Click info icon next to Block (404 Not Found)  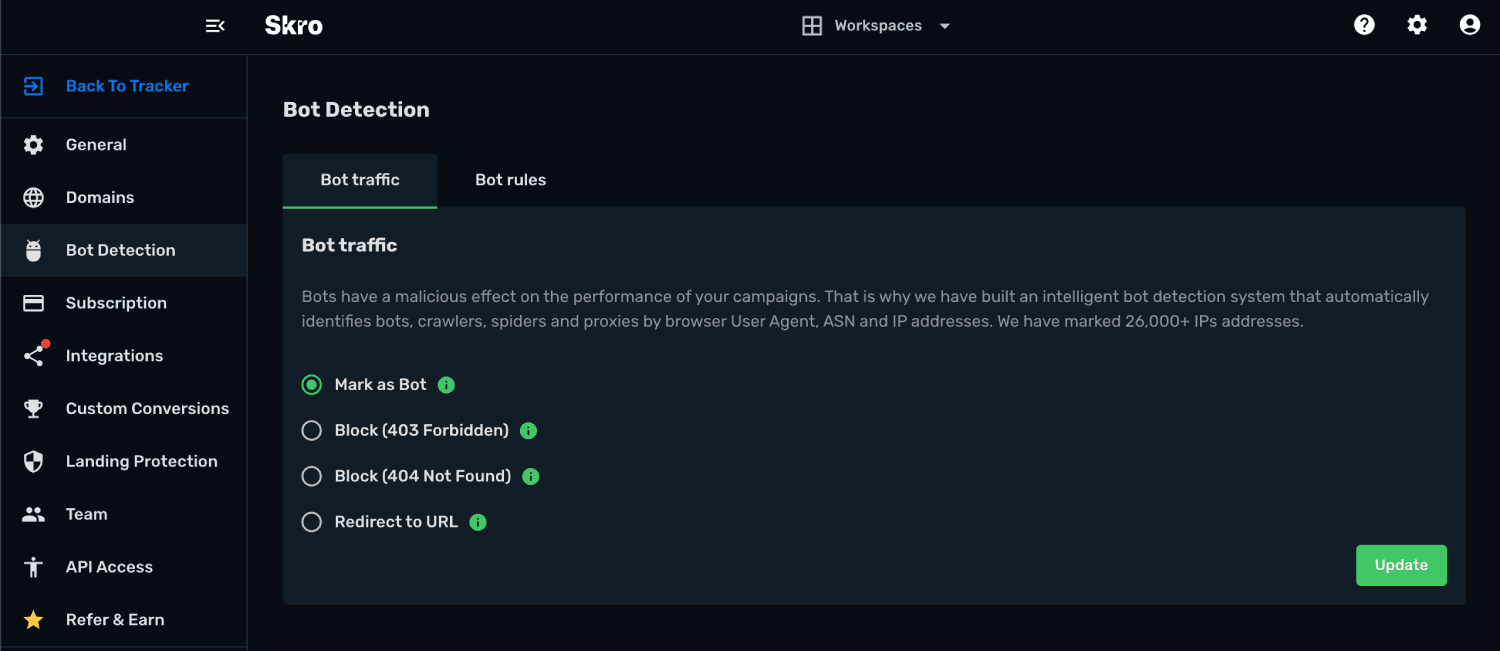[531, 477]
